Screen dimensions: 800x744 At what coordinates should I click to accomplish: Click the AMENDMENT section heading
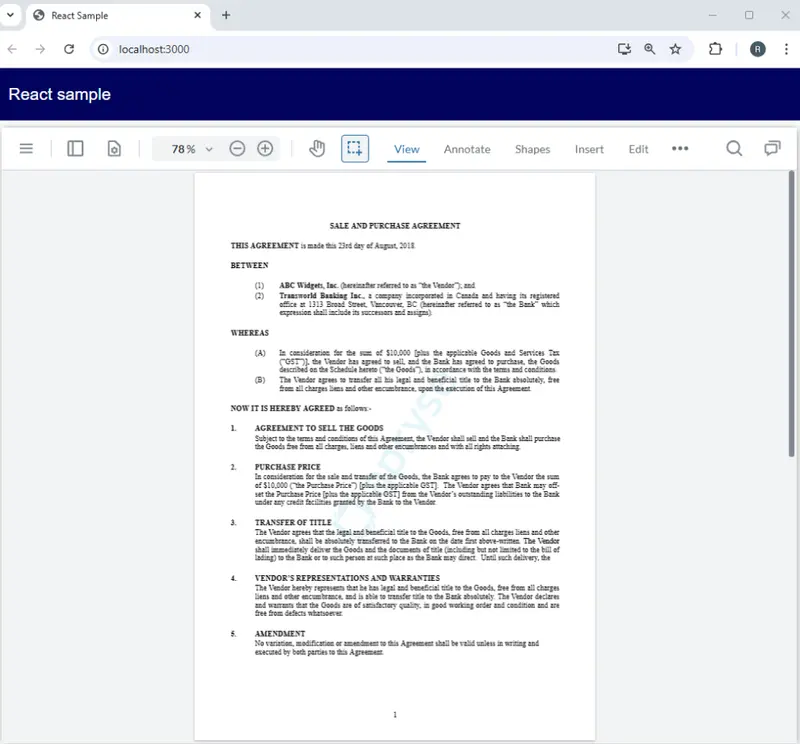coord(280,634)
